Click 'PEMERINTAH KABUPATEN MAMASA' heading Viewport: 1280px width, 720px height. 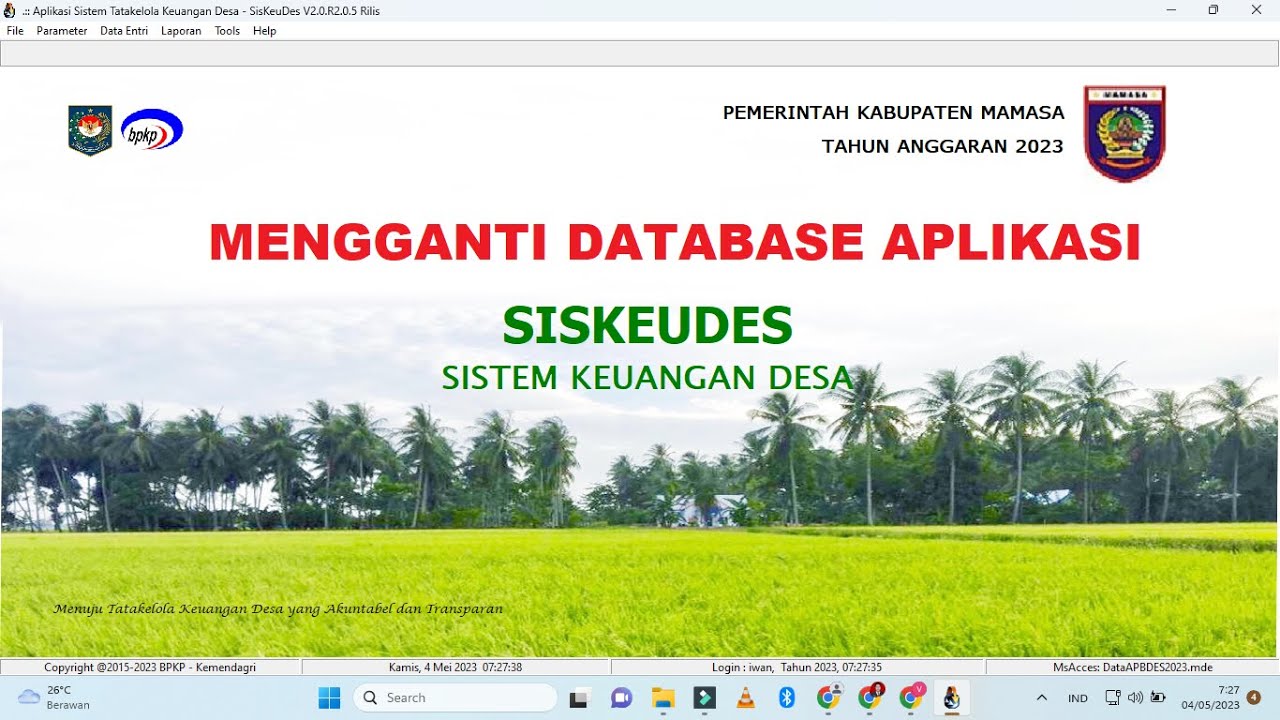(x=894, y=113)
